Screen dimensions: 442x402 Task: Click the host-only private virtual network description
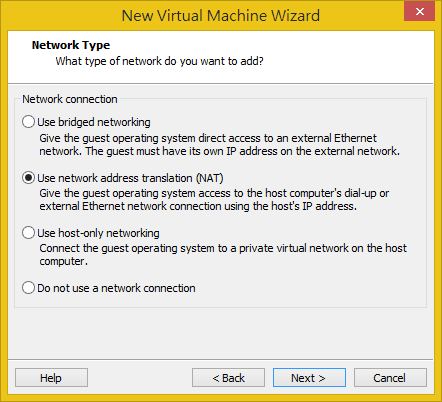[x=223, y=255]
